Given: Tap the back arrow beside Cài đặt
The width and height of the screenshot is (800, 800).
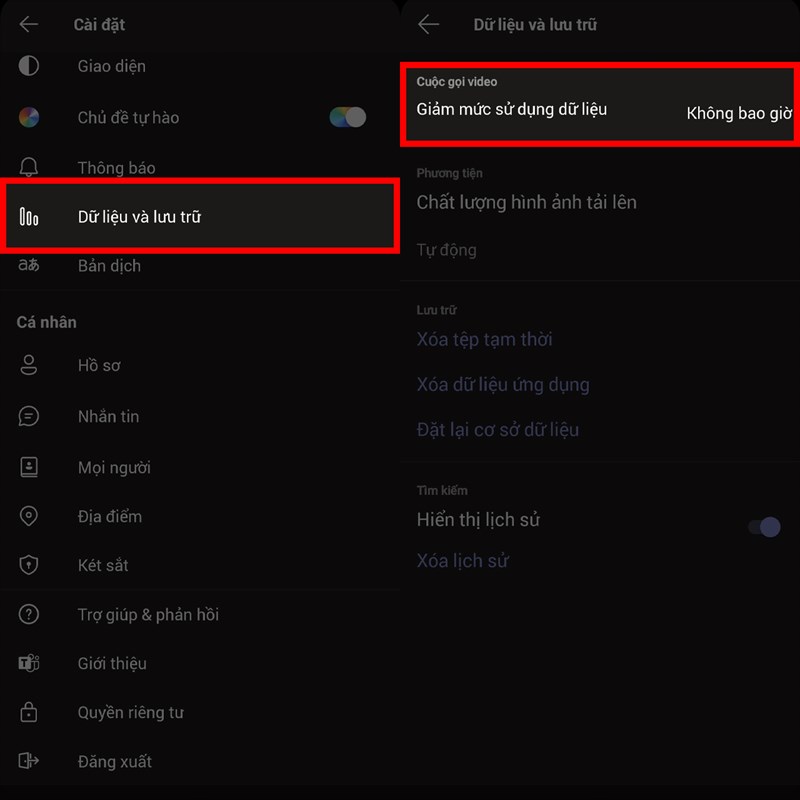Looking at the screenshot, I should 29,24.
